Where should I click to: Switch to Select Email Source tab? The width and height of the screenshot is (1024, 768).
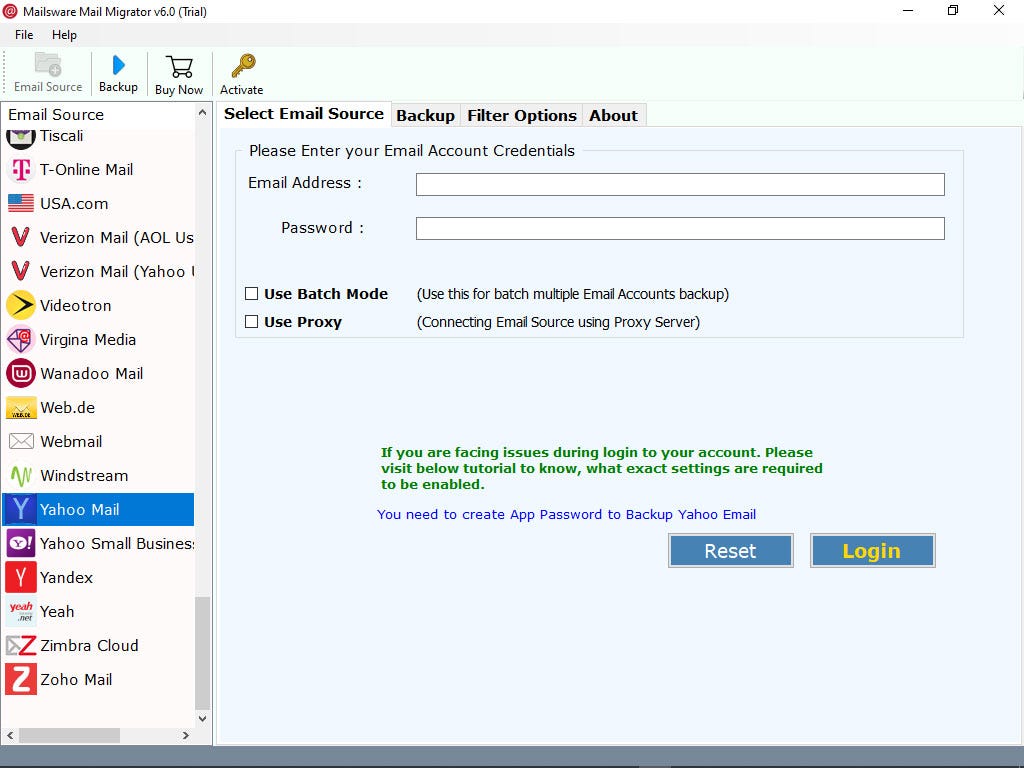point(304,114)
